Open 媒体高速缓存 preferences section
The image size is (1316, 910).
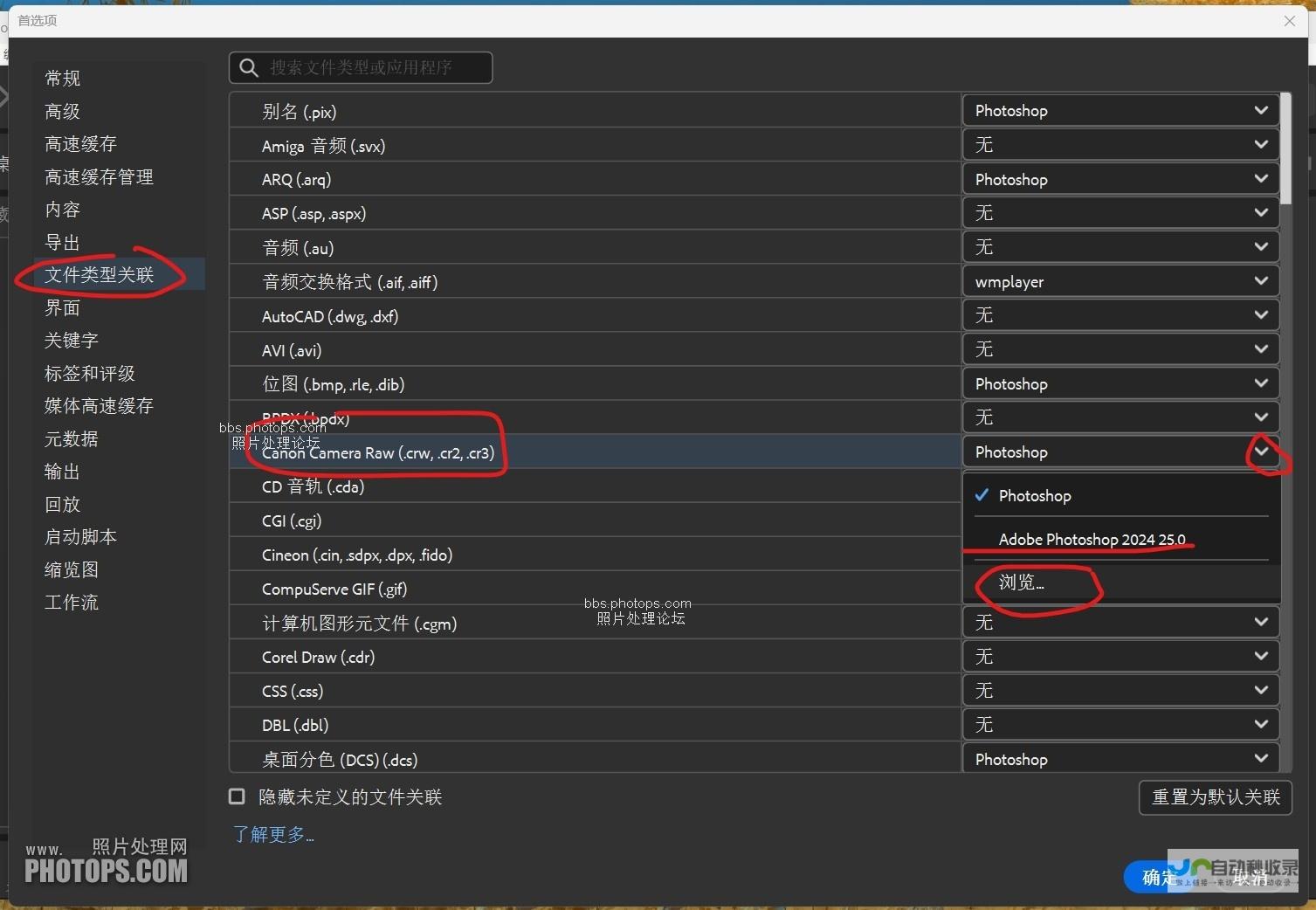[99, 406]
